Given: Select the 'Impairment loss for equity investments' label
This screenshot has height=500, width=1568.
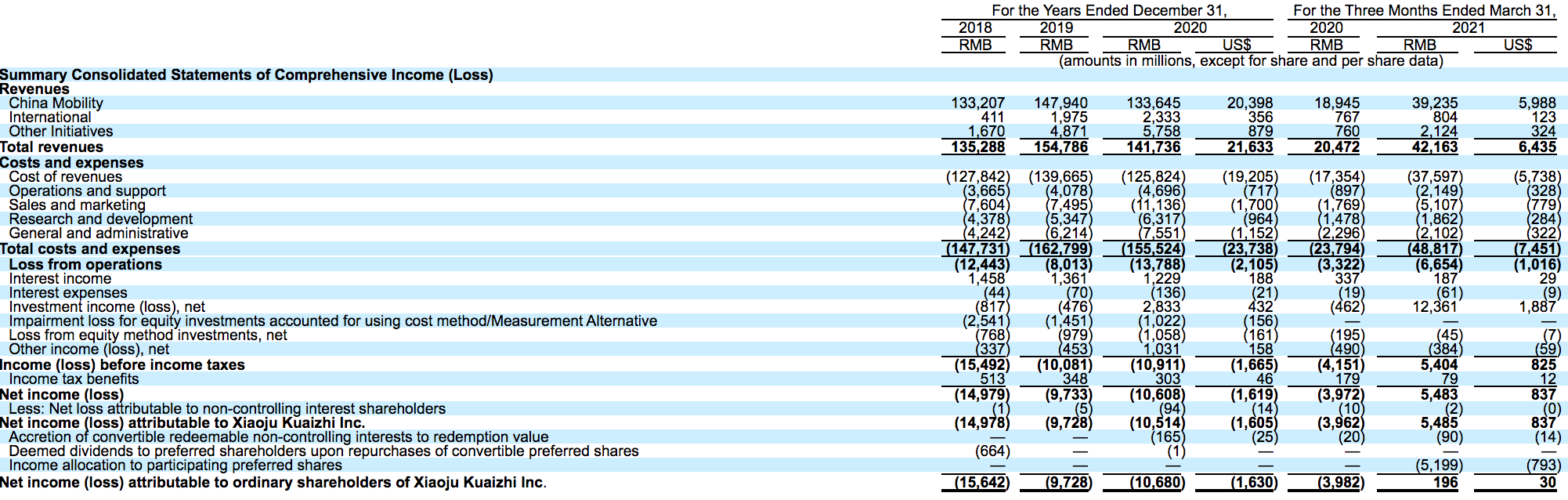Looking at the screenshot, I should (x=333, y=321).
